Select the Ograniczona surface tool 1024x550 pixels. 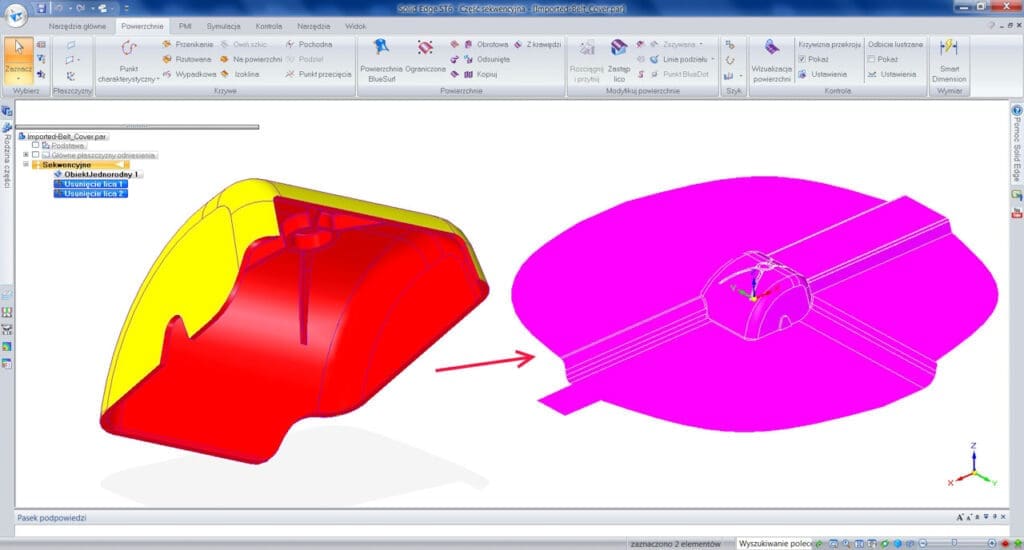425,47
